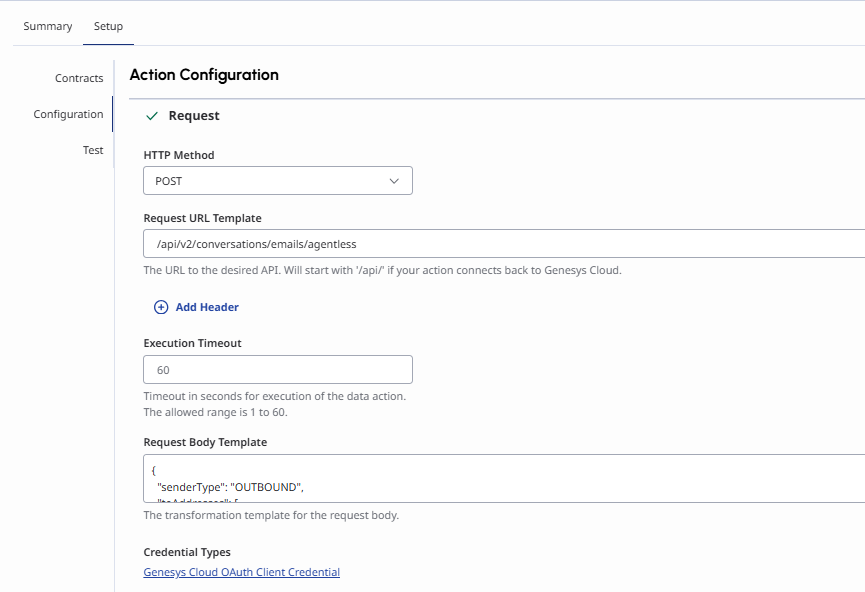Open the HTTP Method POST dropdown

coord(277,181)
